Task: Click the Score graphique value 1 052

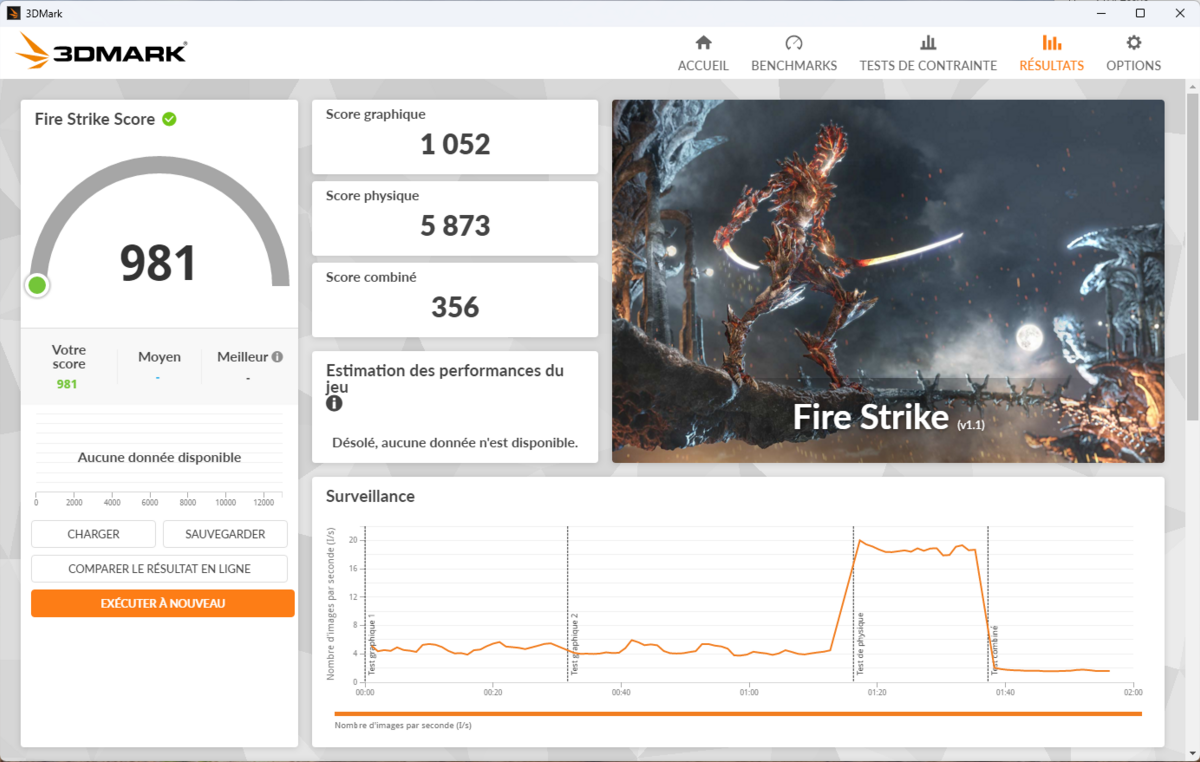Action: [x=455, y=144]
